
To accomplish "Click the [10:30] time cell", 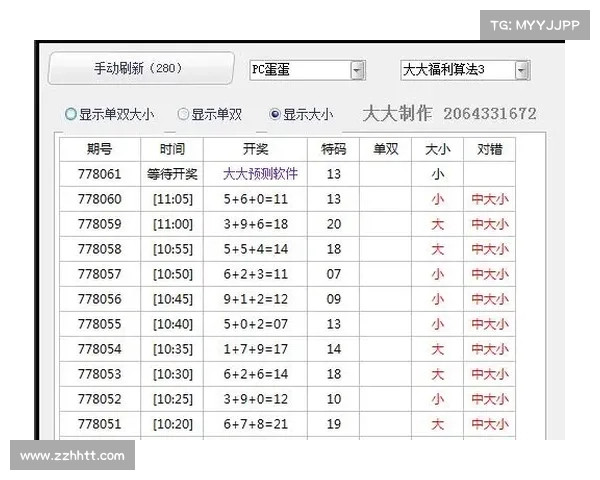I will point(172,374).
